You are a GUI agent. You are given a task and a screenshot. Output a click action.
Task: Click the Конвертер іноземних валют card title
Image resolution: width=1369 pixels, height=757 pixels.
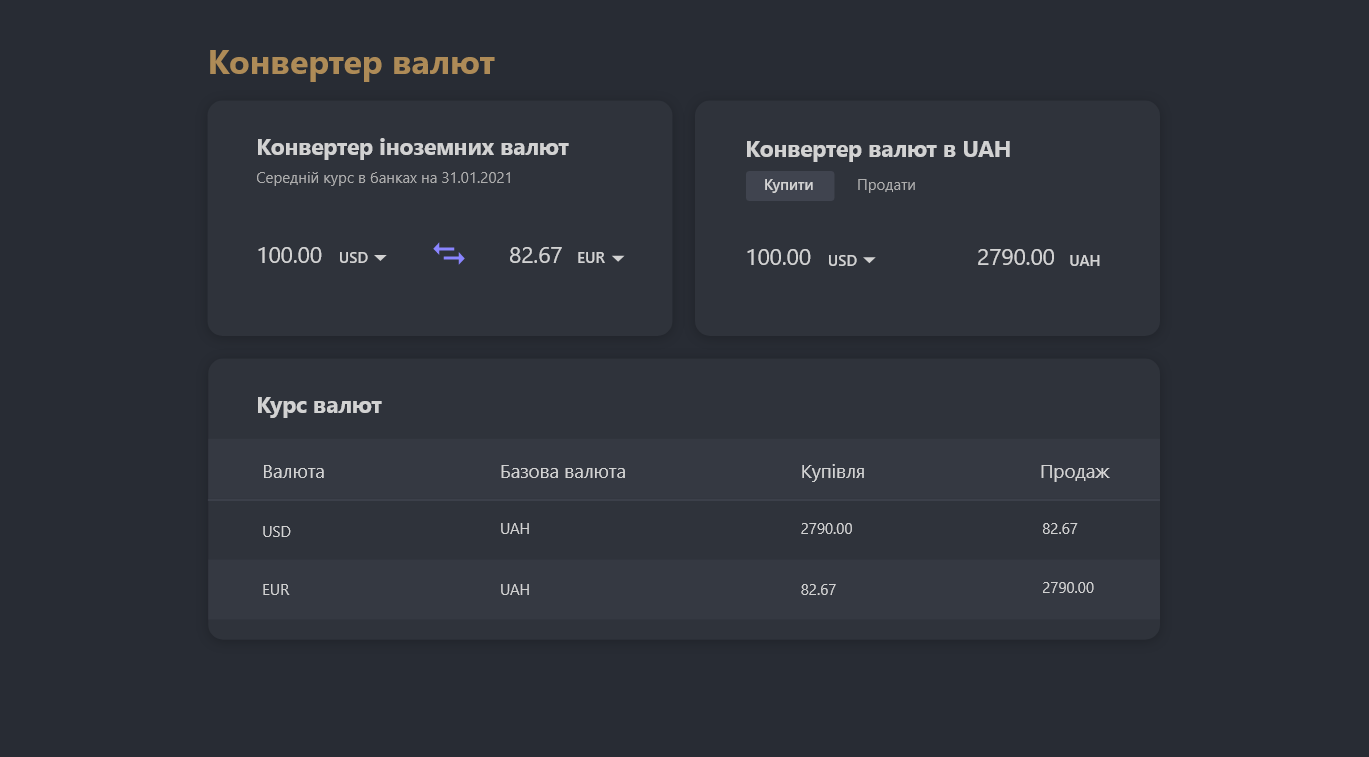[x=412, y=147]
